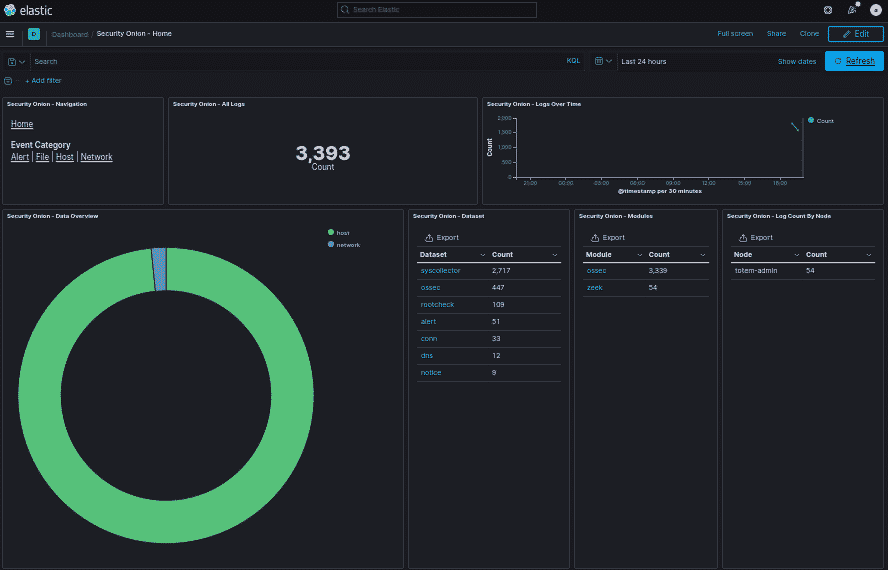
Task: Open the Last 24 hours time range
Action: pyautogui.click(x=643, y=61)
